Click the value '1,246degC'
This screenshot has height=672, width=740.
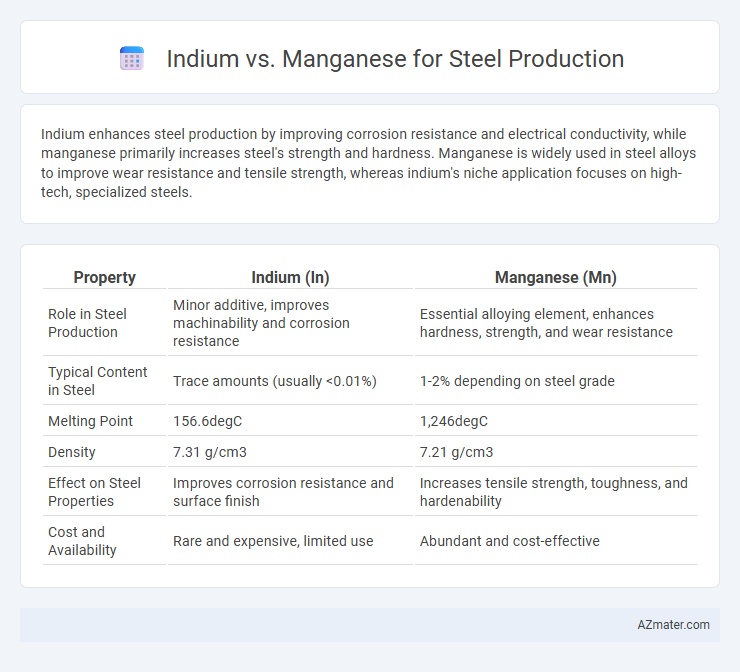(454, 420)
